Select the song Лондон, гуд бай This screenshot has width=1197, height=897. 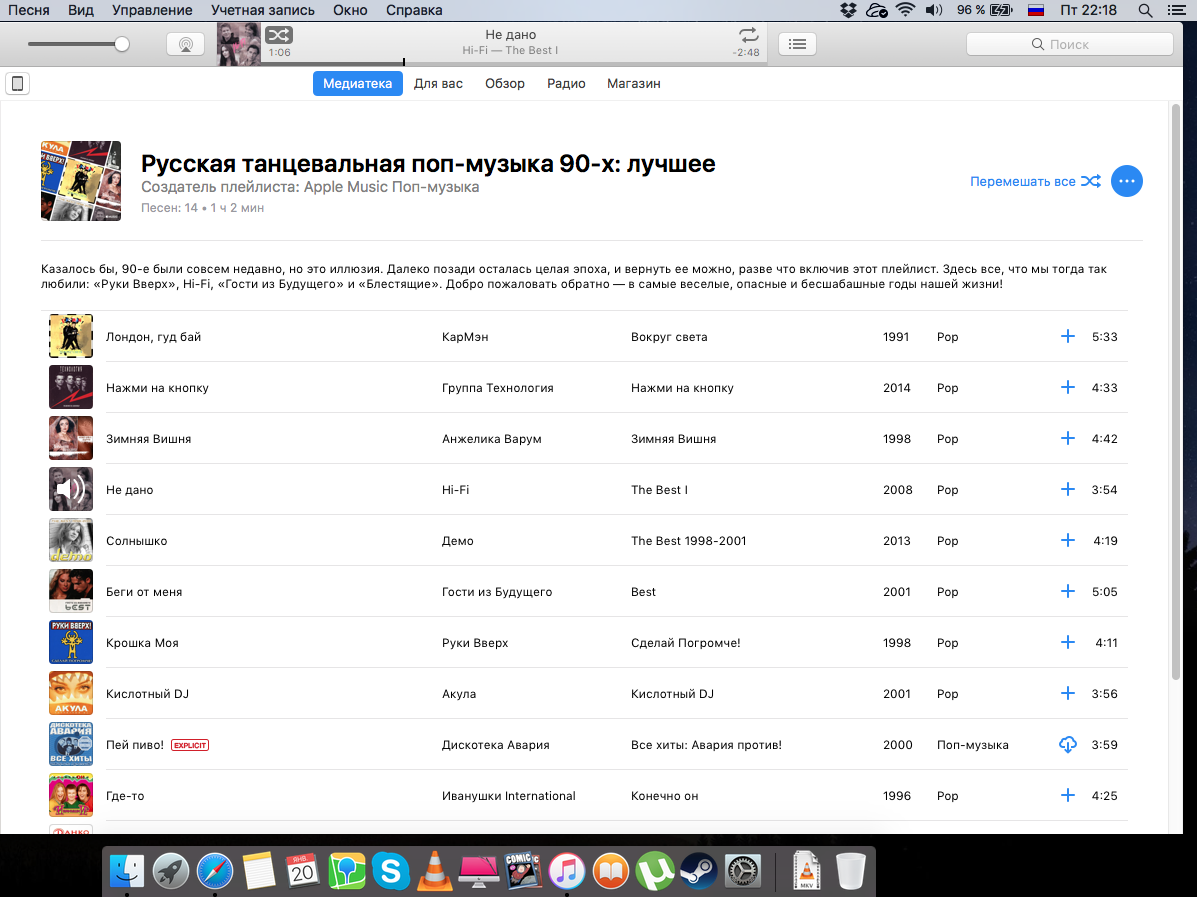click(x=153, y=337)
